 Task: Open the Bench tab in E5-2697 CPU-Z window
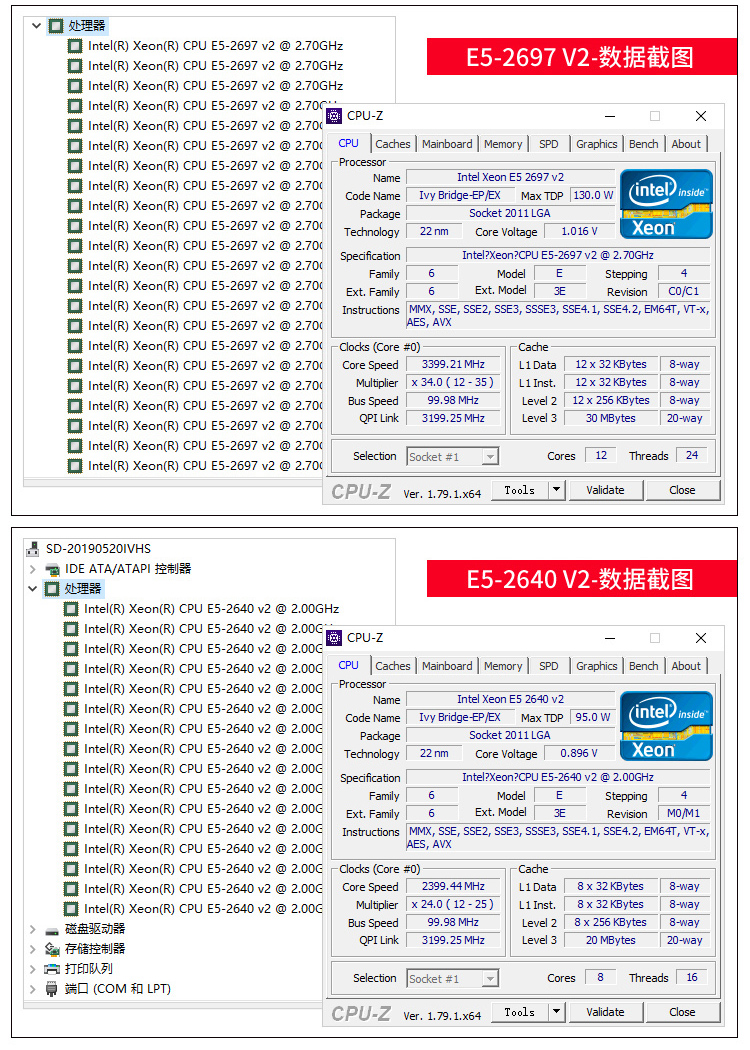click(644, 144)
